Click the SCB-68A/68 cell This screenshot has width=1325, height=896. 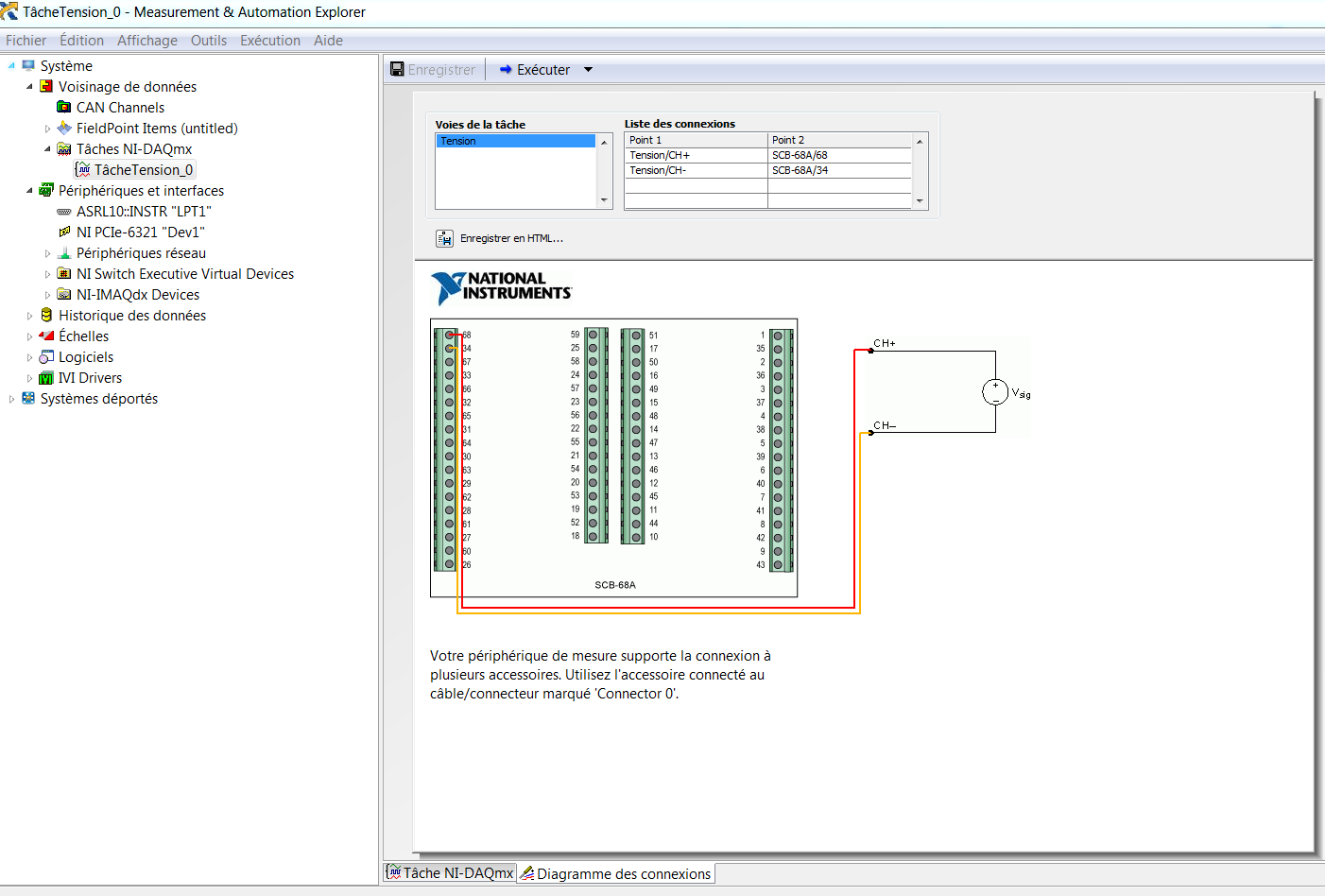(840, 155)
